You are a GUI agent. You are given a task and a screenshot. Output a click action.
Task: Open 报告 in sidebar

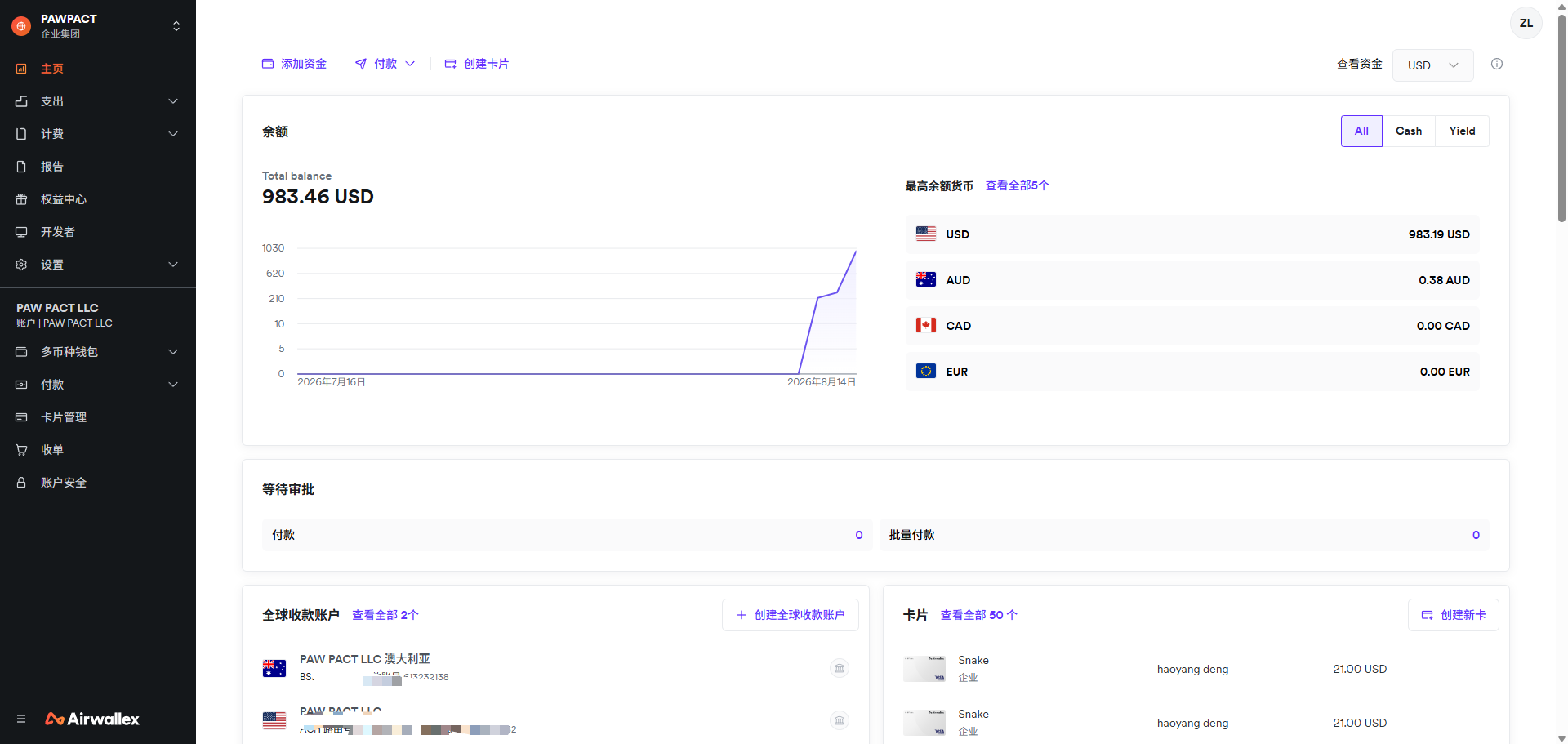pyautogui.click(x=52, y=167)
